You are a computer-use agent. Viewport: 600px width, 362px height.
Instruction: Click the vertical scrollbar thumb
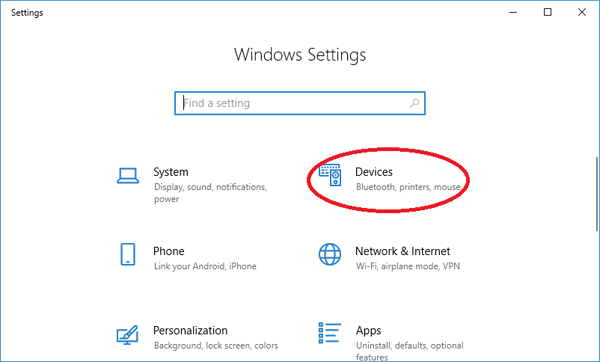pos(597,194)
